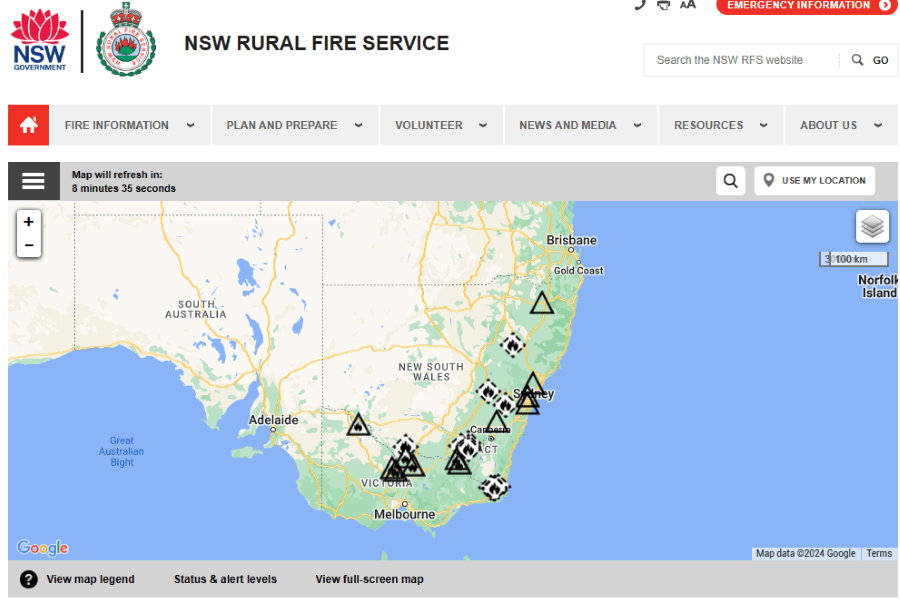900x600 pixels.
Task: Click the map refresh countdown text
Action: (123, 181)
